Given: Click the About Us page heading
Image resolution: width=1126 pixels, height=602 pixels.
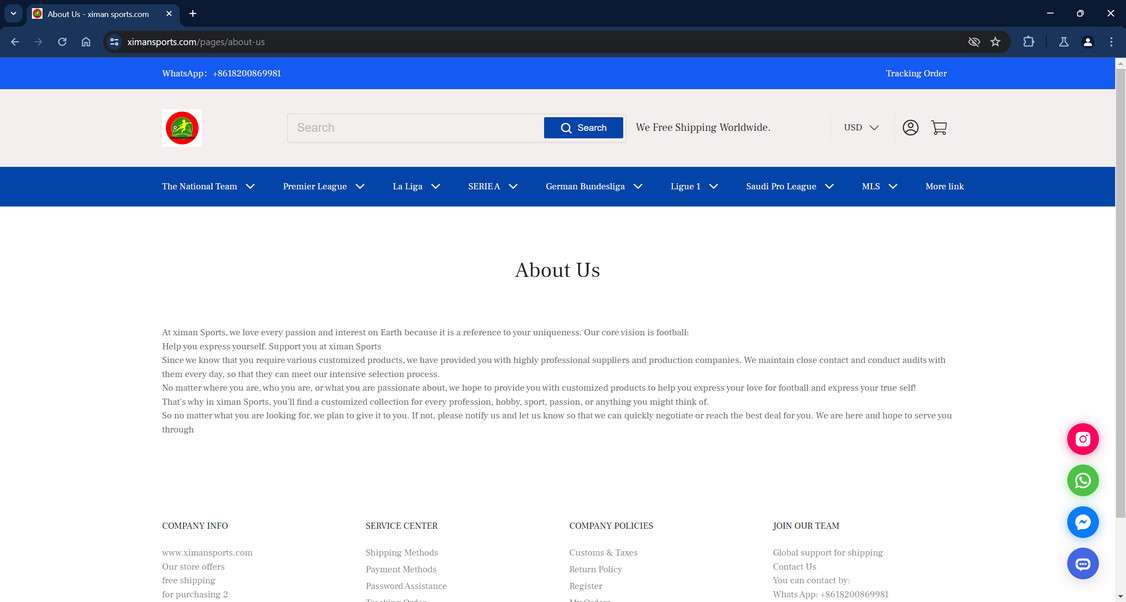Looking at the screenshot, I should point(557,270).
